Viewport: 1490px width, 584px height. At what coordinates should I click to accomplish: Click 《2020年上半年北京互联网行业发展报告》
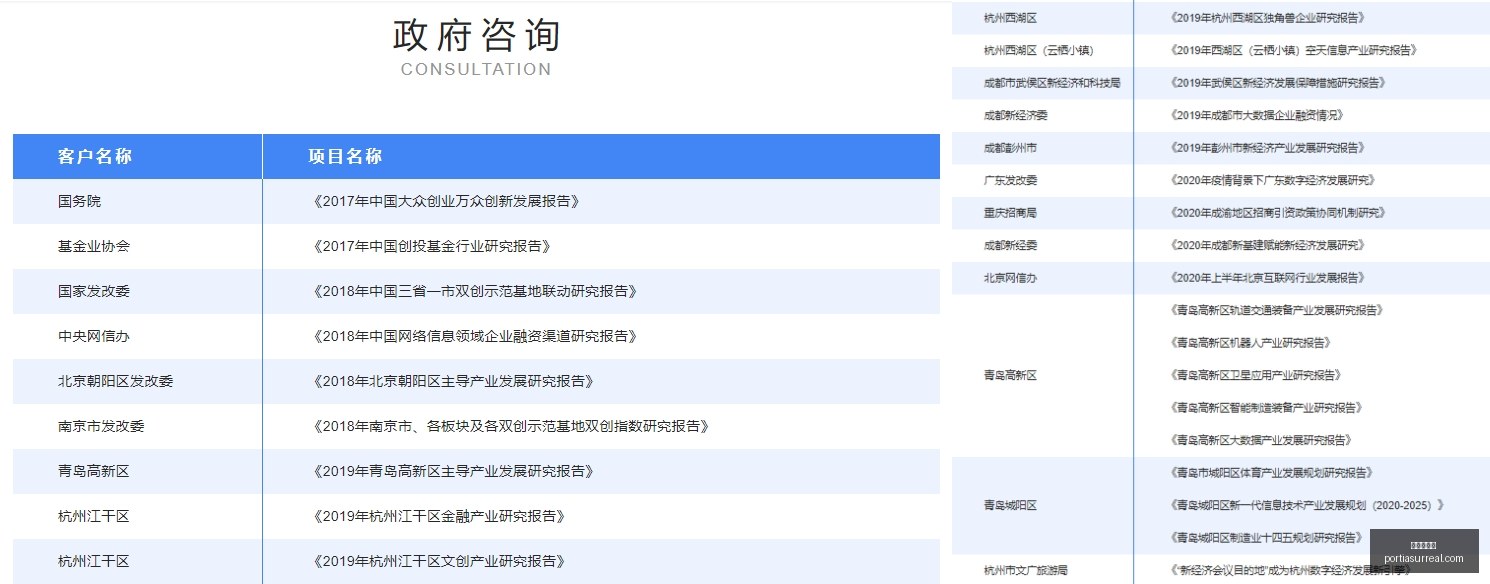coord(1267,278)
